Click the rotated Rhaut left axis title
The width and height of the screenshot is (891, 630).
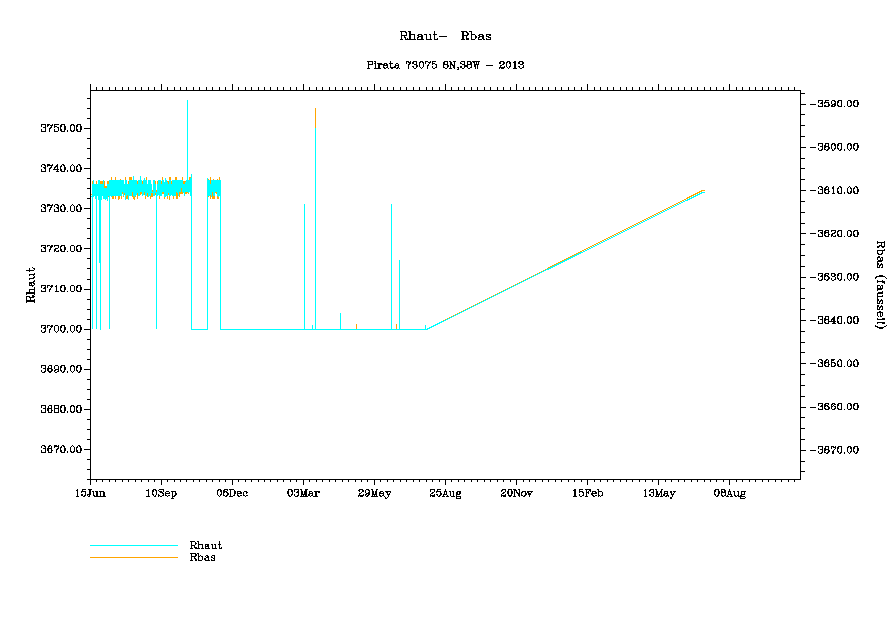(x=30, y=284)
